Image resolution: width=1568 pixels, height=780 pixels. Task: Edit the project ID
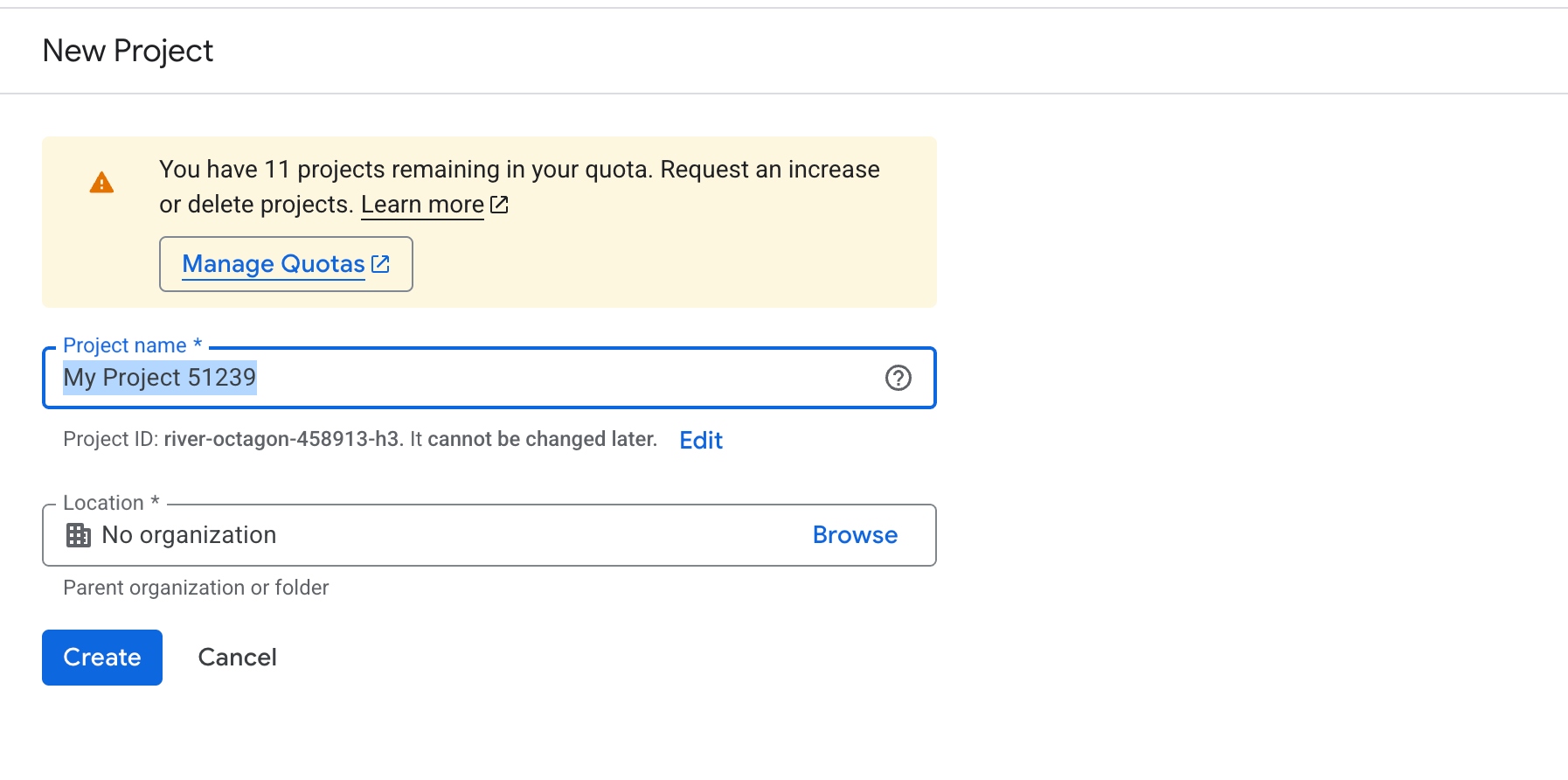tap(701, 440)
